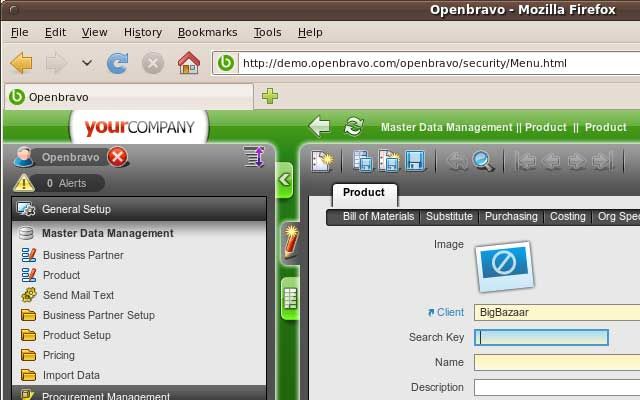This screenshot has height=400, width=640.
Task: Open the Alerts warning triangle icon
Action: pyautogui.click(x=24, y=183)
